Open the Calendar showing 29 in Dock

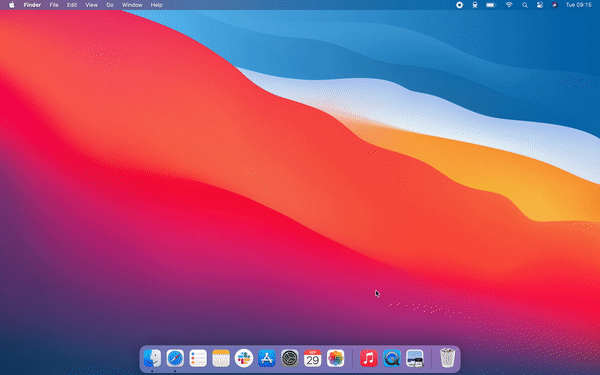coord(313,359)
